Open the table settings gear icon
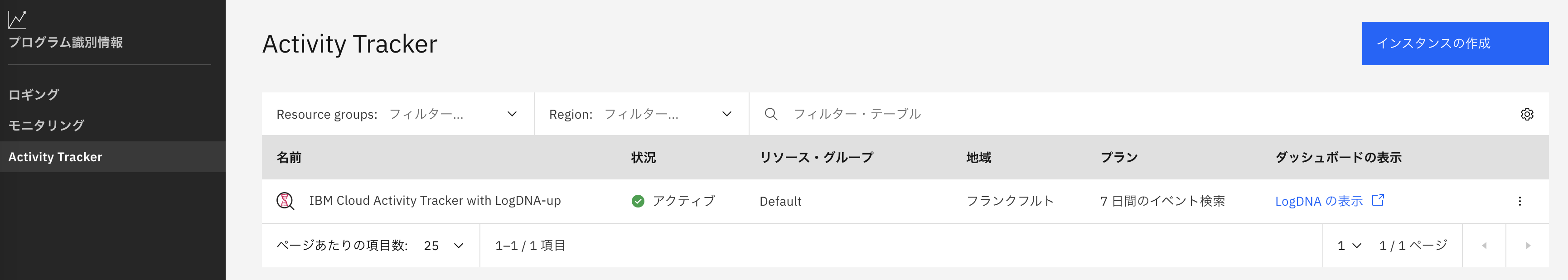1568x280 pixels. [1528, 114]
